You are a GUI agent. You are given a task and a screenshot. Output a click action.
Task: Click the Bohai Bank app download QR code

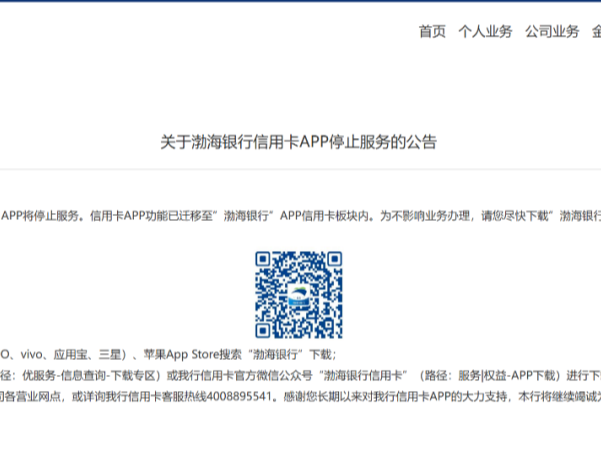coord(299,295)
